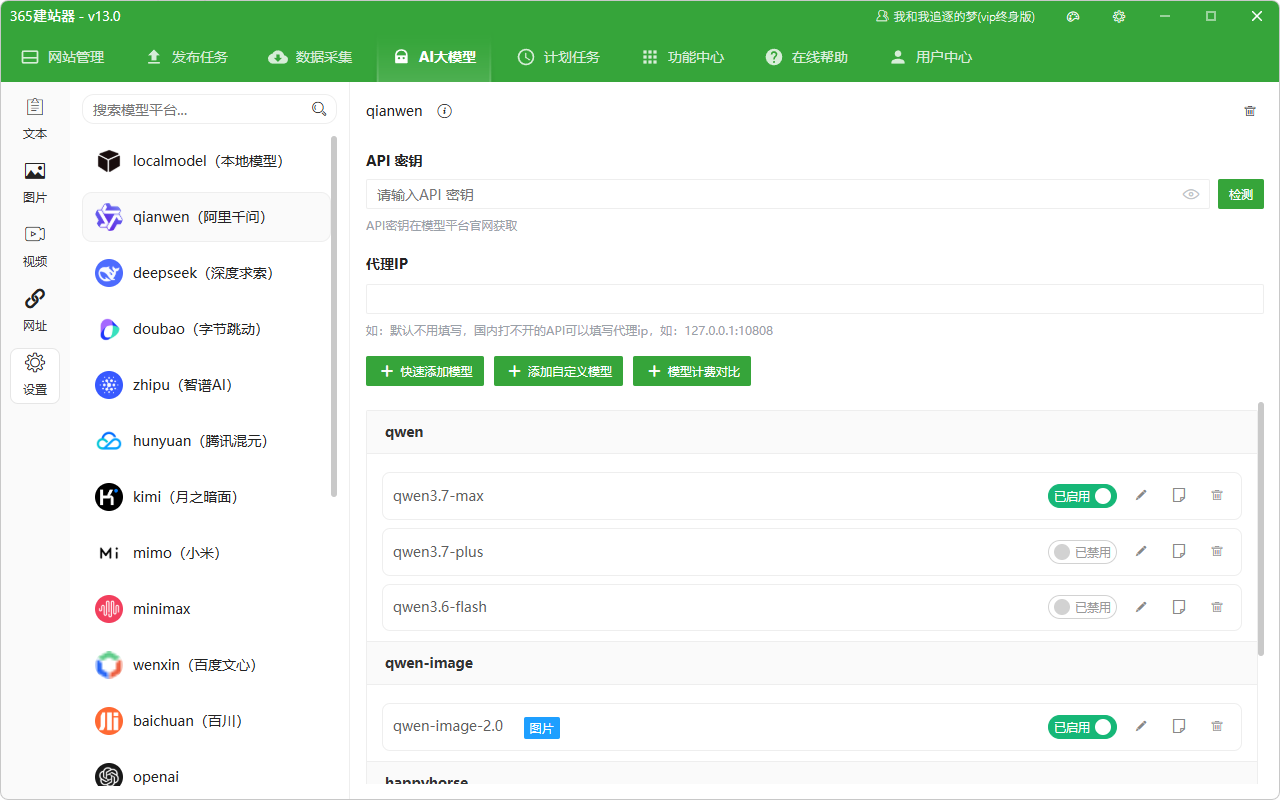Open the AI大模型 tab
This screenshot has width=1280, height=800.
click(x=434, y=57)
